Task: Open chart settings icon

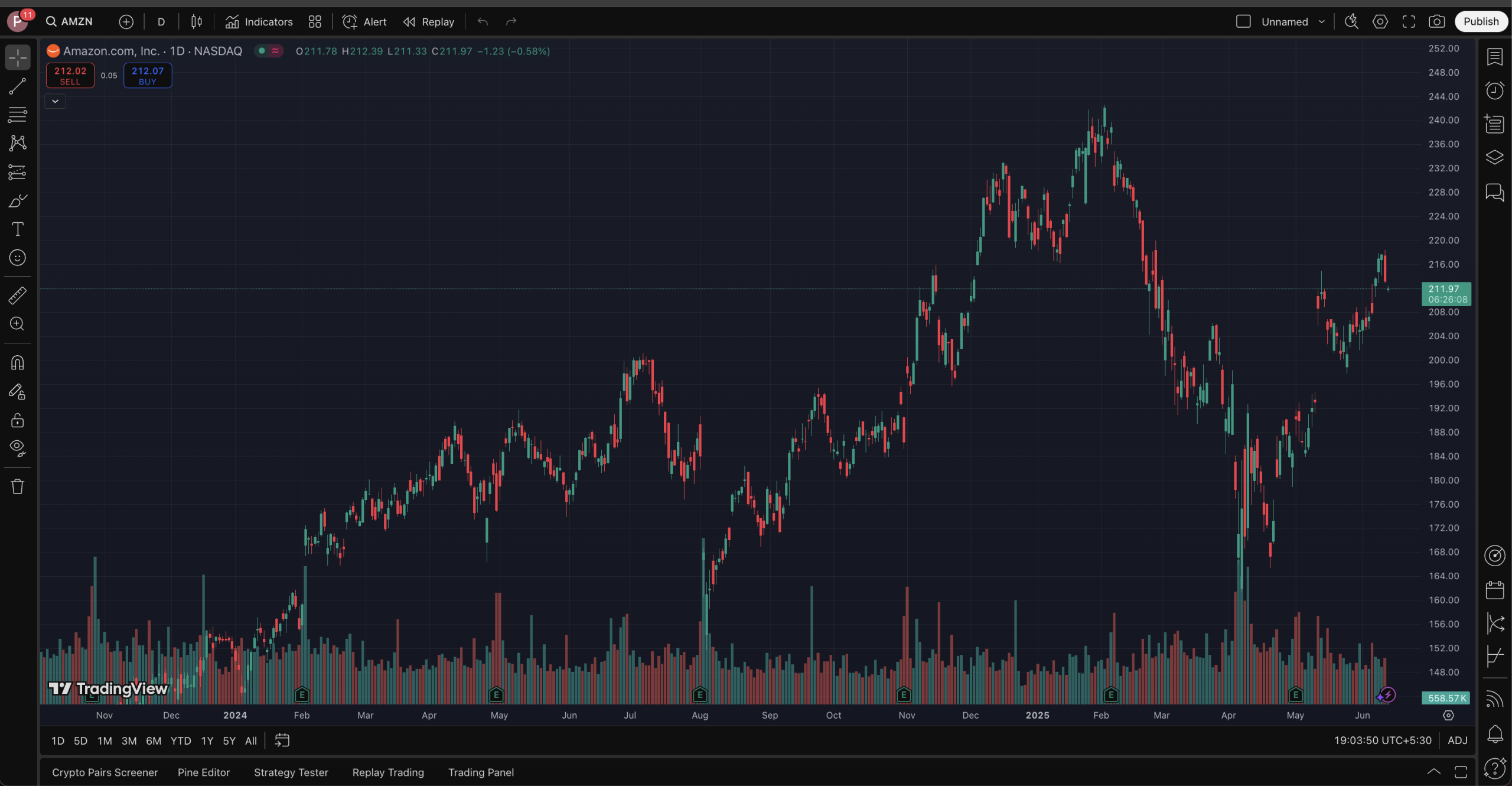Action: coord(1380,22)
